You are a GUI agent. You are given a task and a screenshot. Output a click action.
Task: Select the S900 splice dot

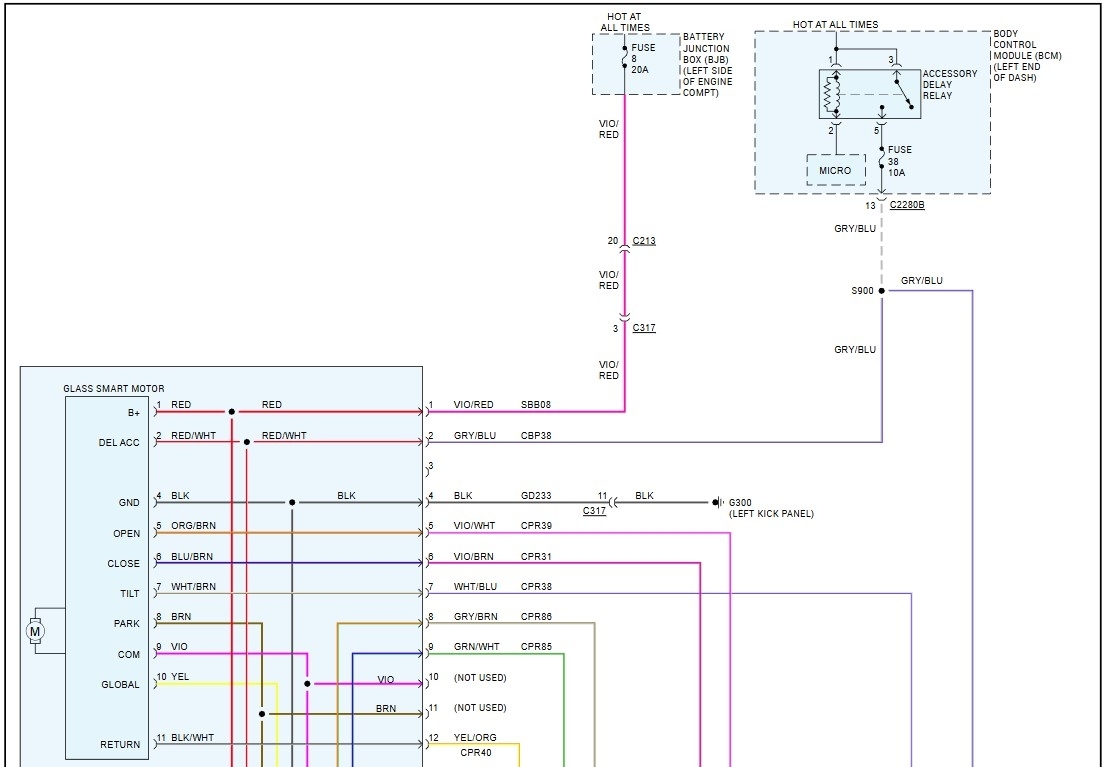click(x=882, y=291)
